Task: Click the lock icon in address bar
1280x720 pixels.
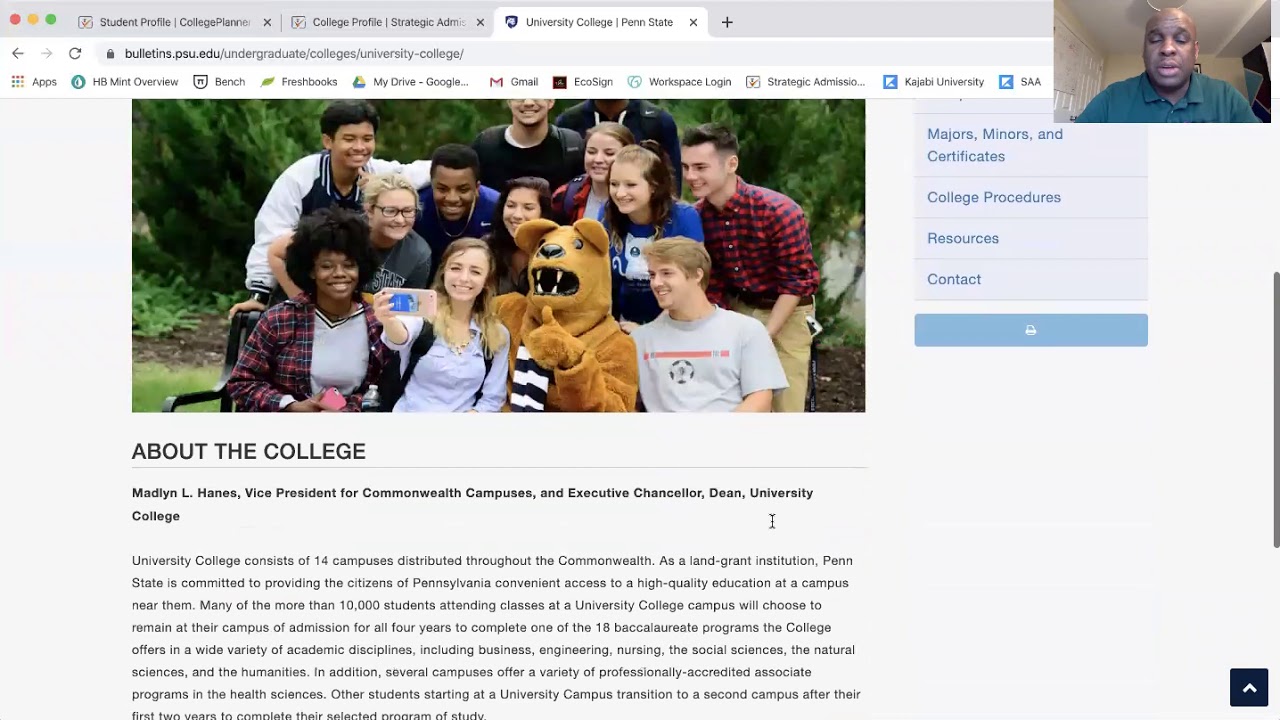Action: (x=110, y=54)
